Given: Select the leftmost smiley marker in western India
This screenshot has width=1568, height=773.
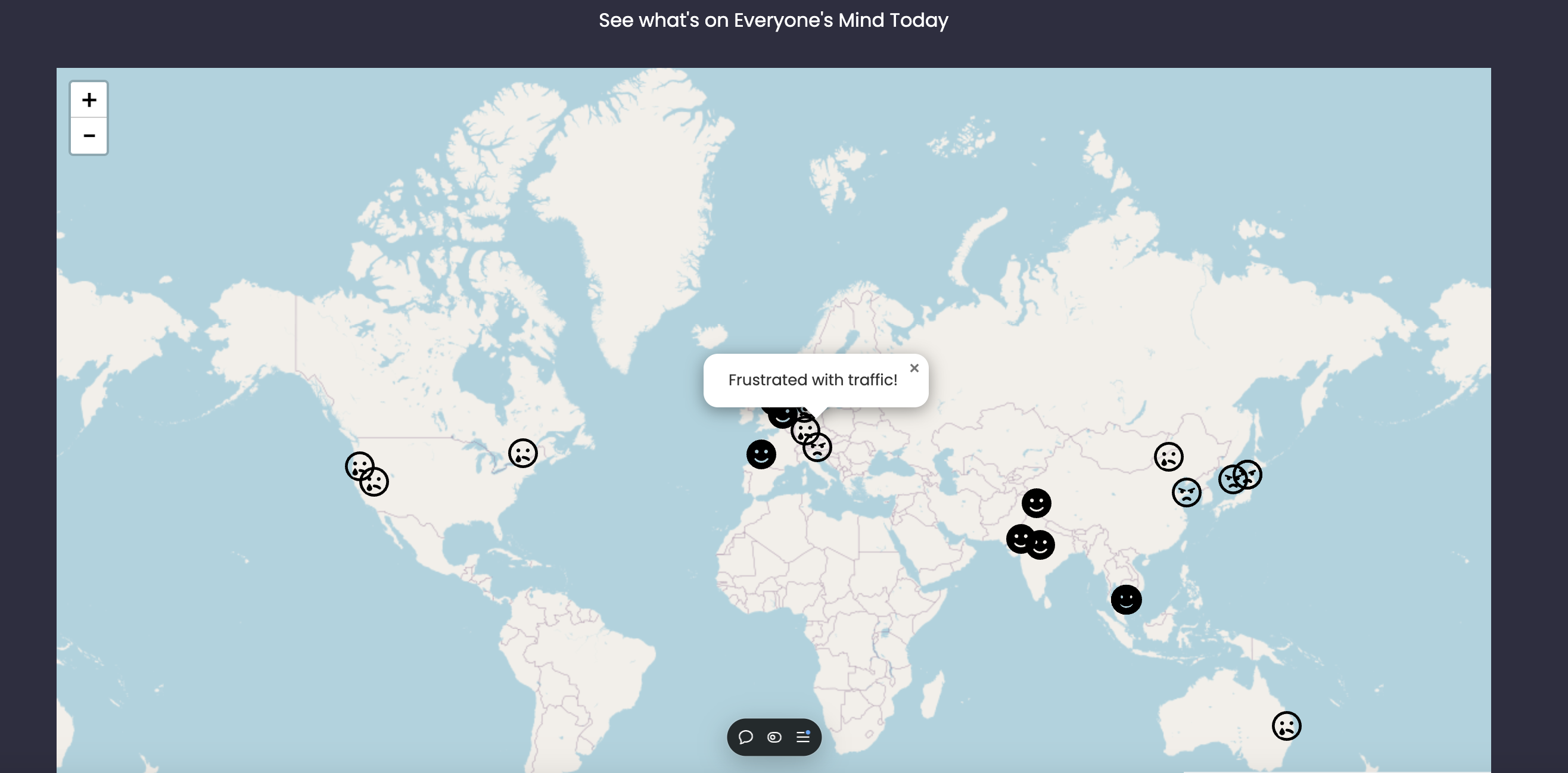Looking at the screenshot, I should 1018,539.
